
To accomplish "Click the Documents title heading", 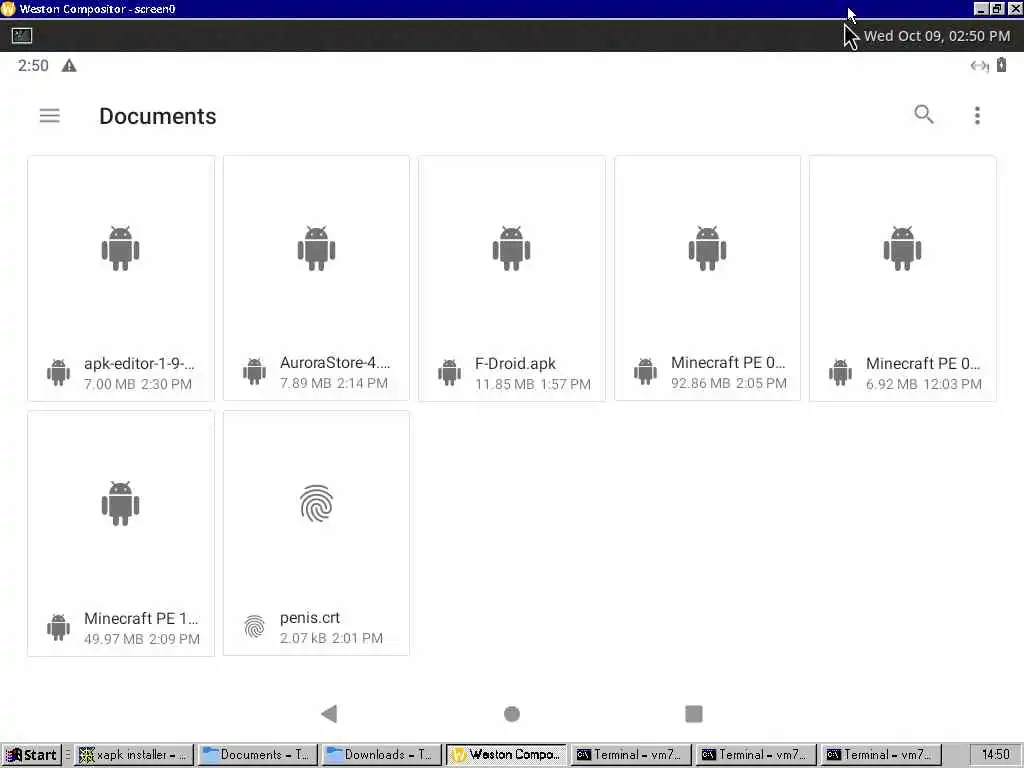I will coord(157,116).
